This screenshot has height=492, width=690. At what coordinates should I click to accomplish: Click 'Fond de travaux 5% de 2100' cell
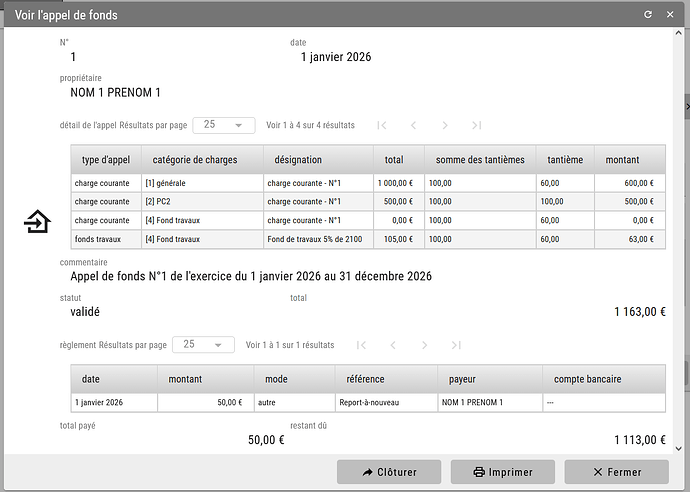point(319,239)
